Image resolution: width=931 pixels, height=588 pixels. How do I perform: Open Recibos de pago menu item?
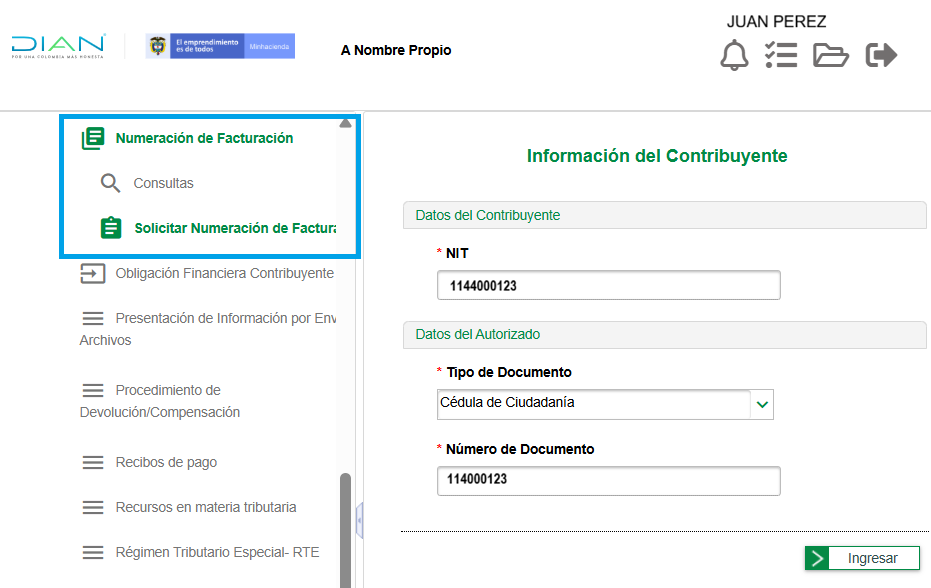tap(166, 462)
